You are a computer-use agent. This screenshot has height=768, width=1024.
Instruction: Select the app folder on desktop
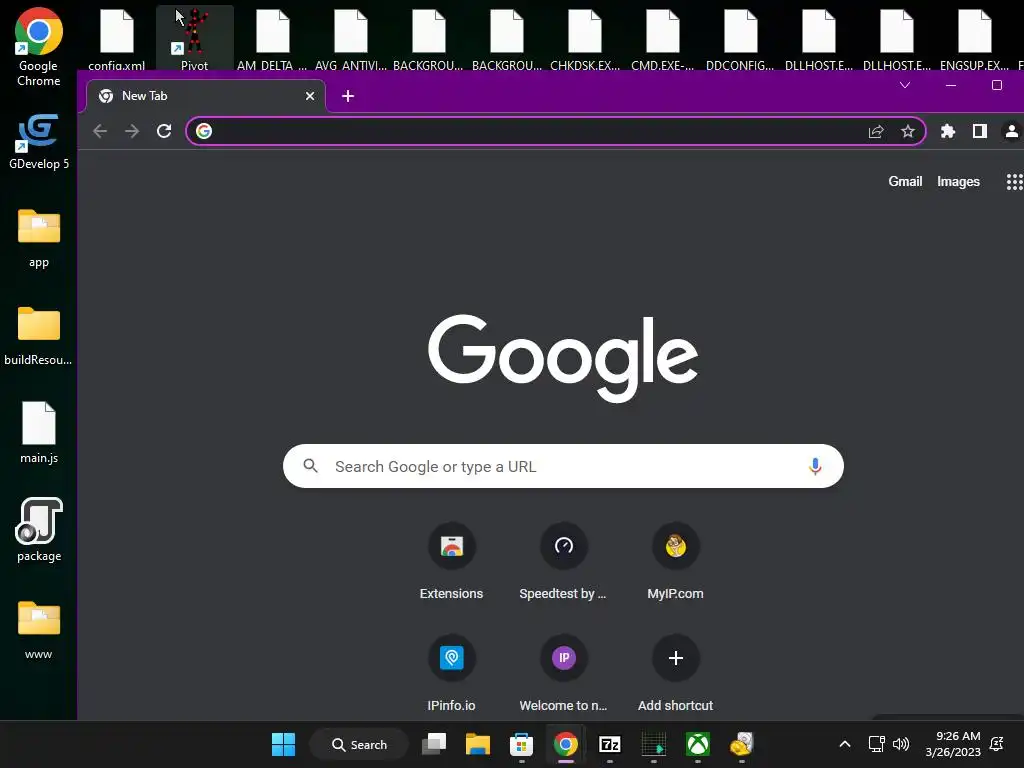39,238
